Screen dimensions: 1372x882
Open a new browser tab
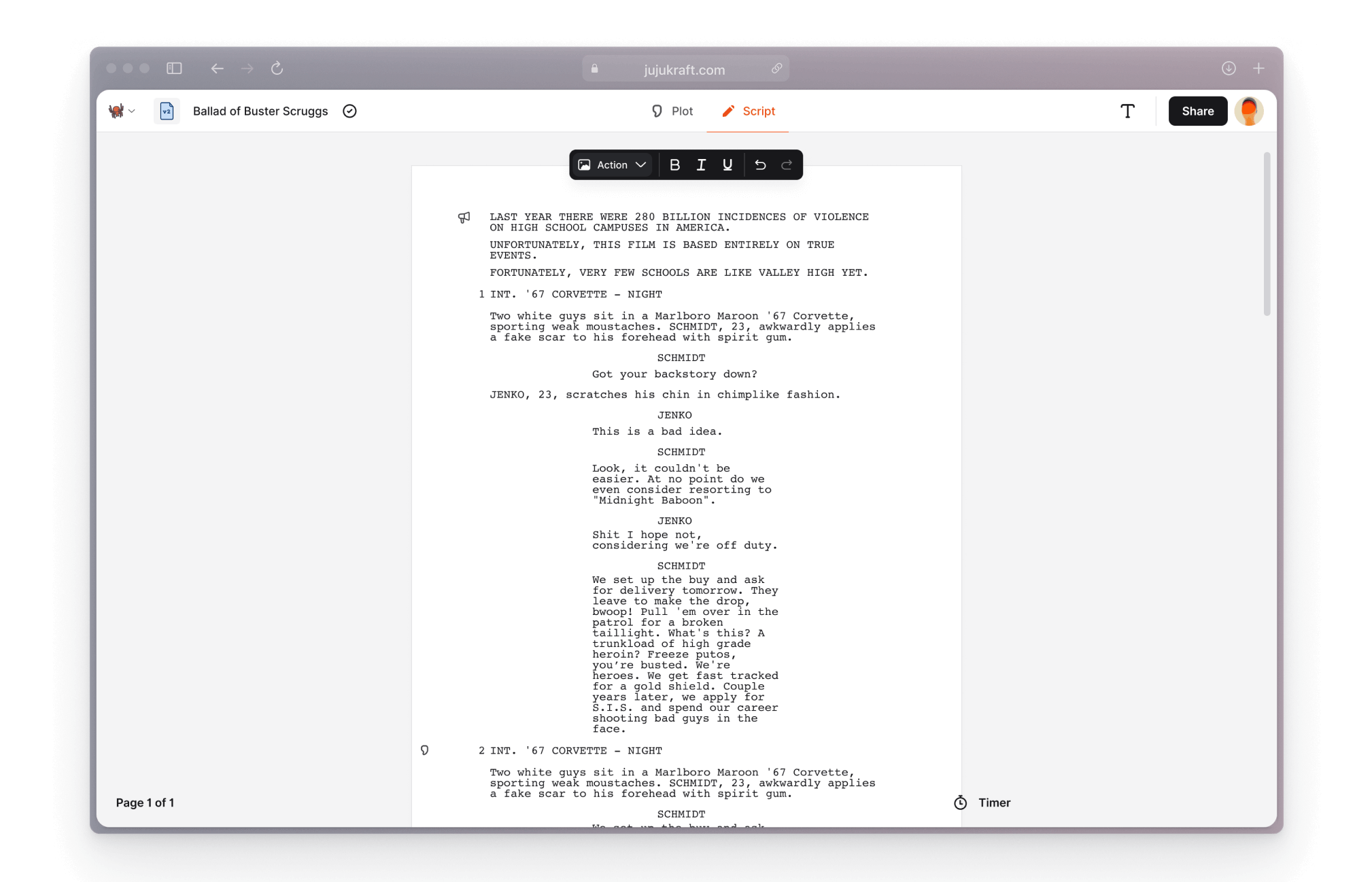1258,68
